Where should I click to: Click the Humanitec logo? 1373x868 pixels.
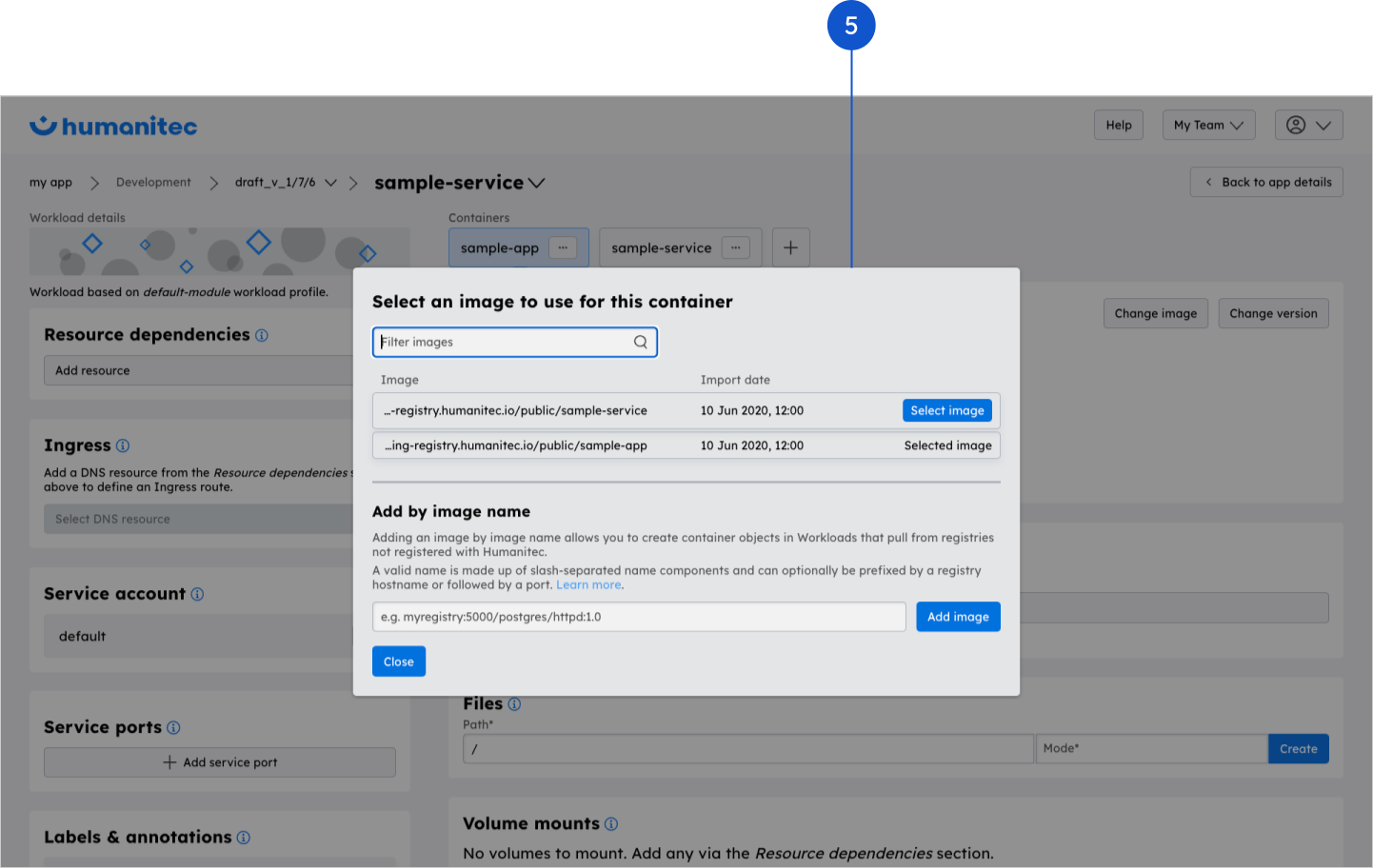click(x=113, y=127)
